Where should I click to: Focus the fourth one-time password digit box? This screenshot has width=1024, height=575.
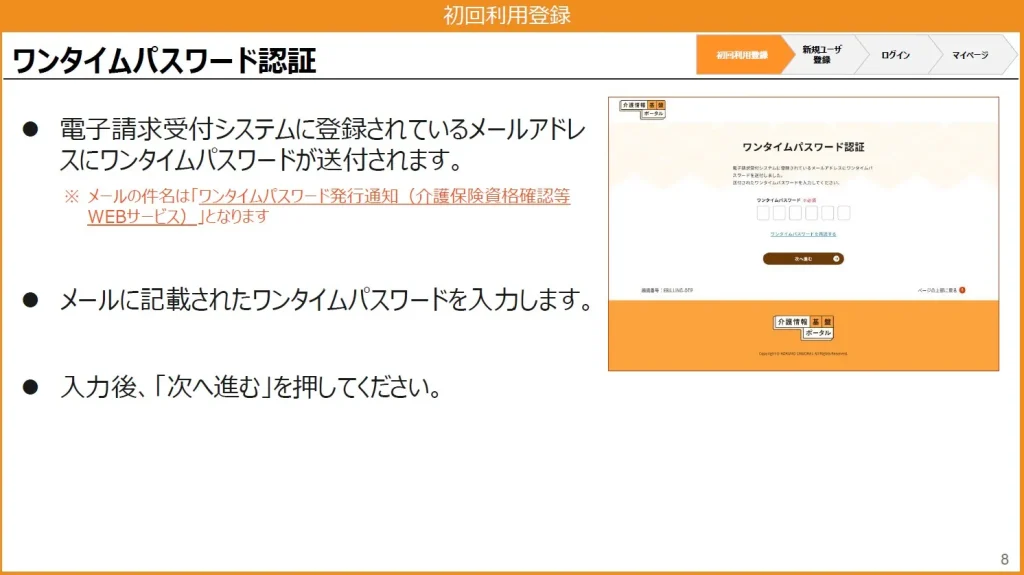pyautogui.click(x=811, y=213)
